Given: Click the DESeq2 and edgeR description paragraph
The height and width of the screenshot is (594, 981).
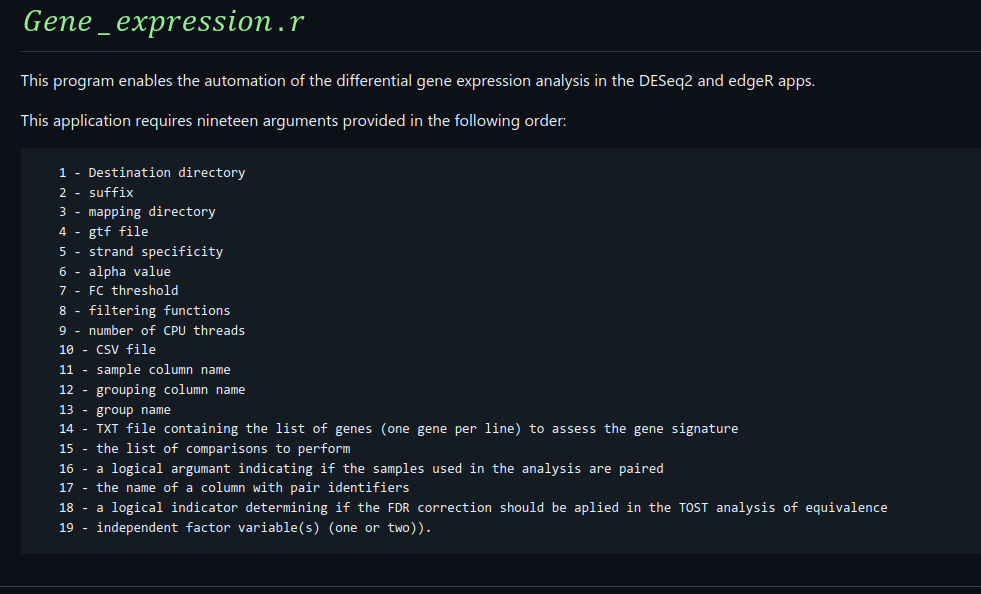Looking at the screenshot, I should point(418,81).
